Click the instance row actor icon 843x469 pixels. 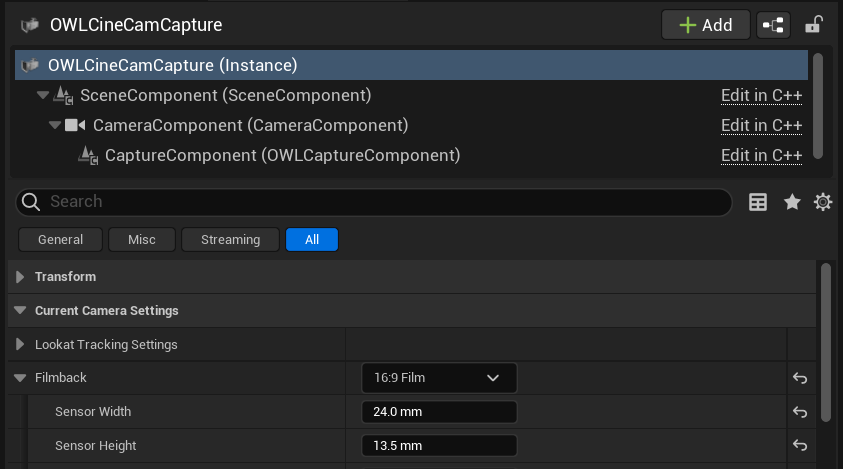click(x=30, y=65)
